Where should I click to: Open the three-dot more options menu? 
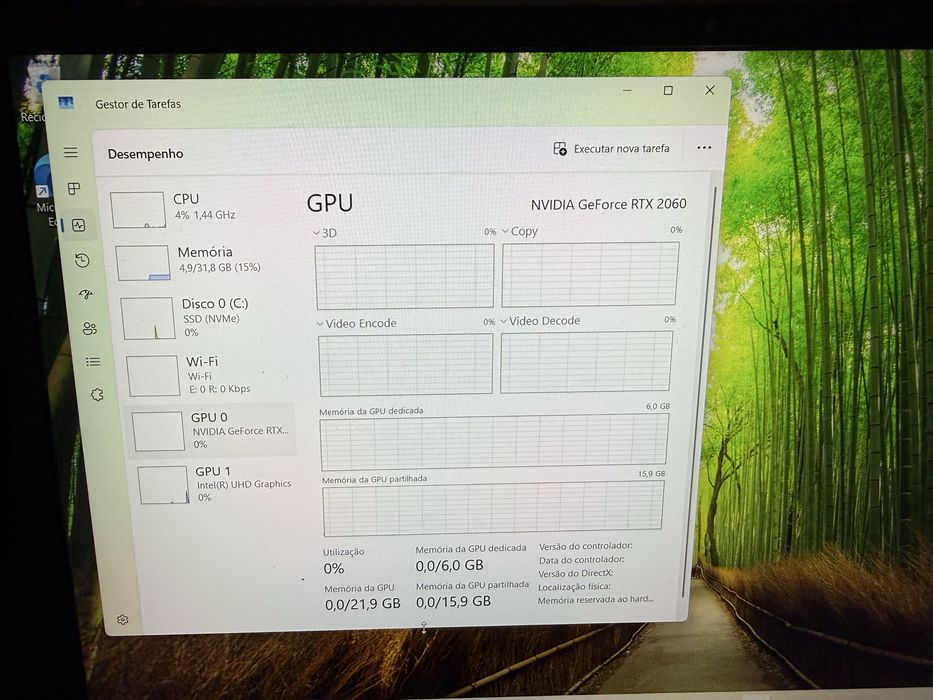coord(704,148)
